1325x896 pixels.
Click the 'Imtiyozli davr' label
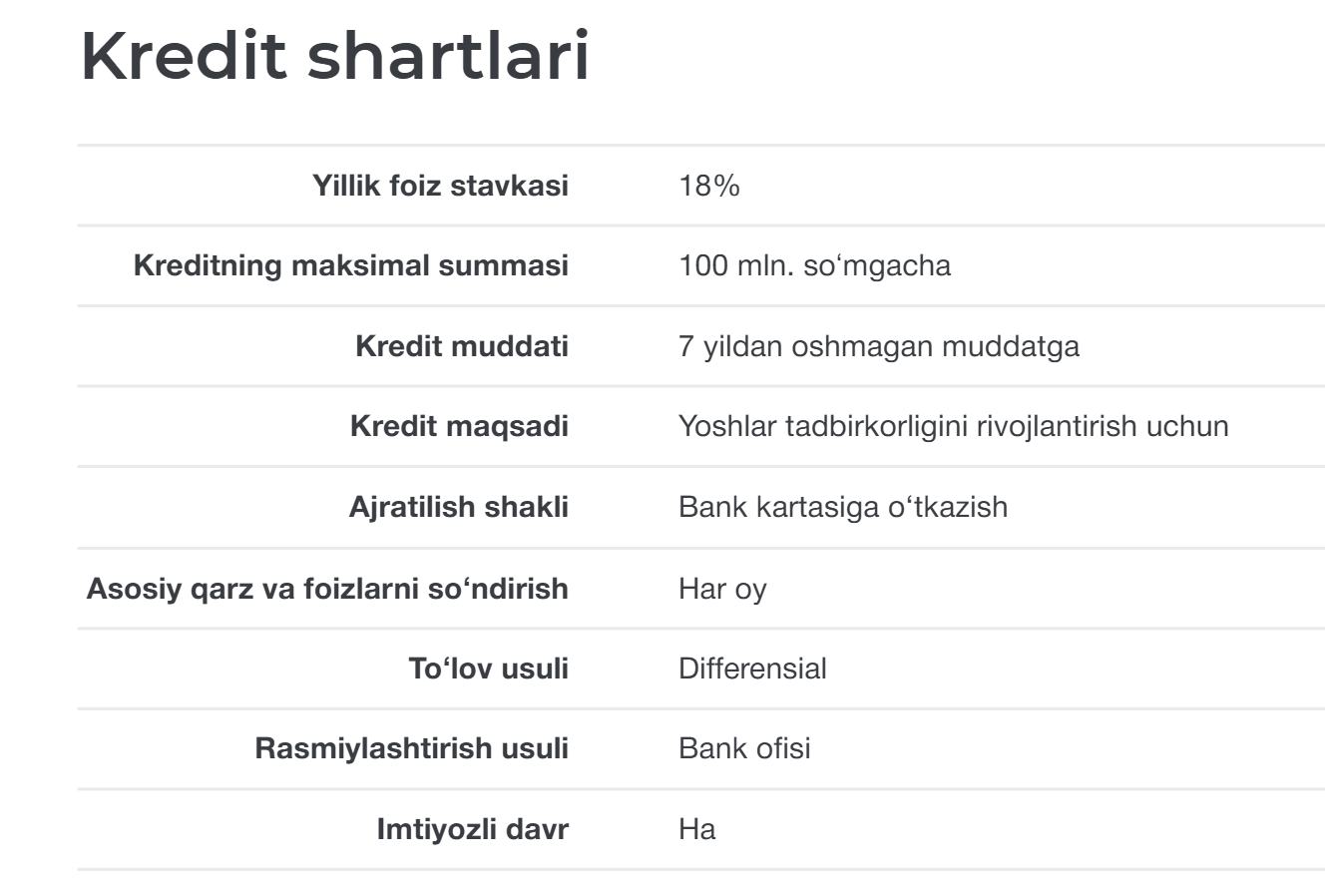click(472, 829)
